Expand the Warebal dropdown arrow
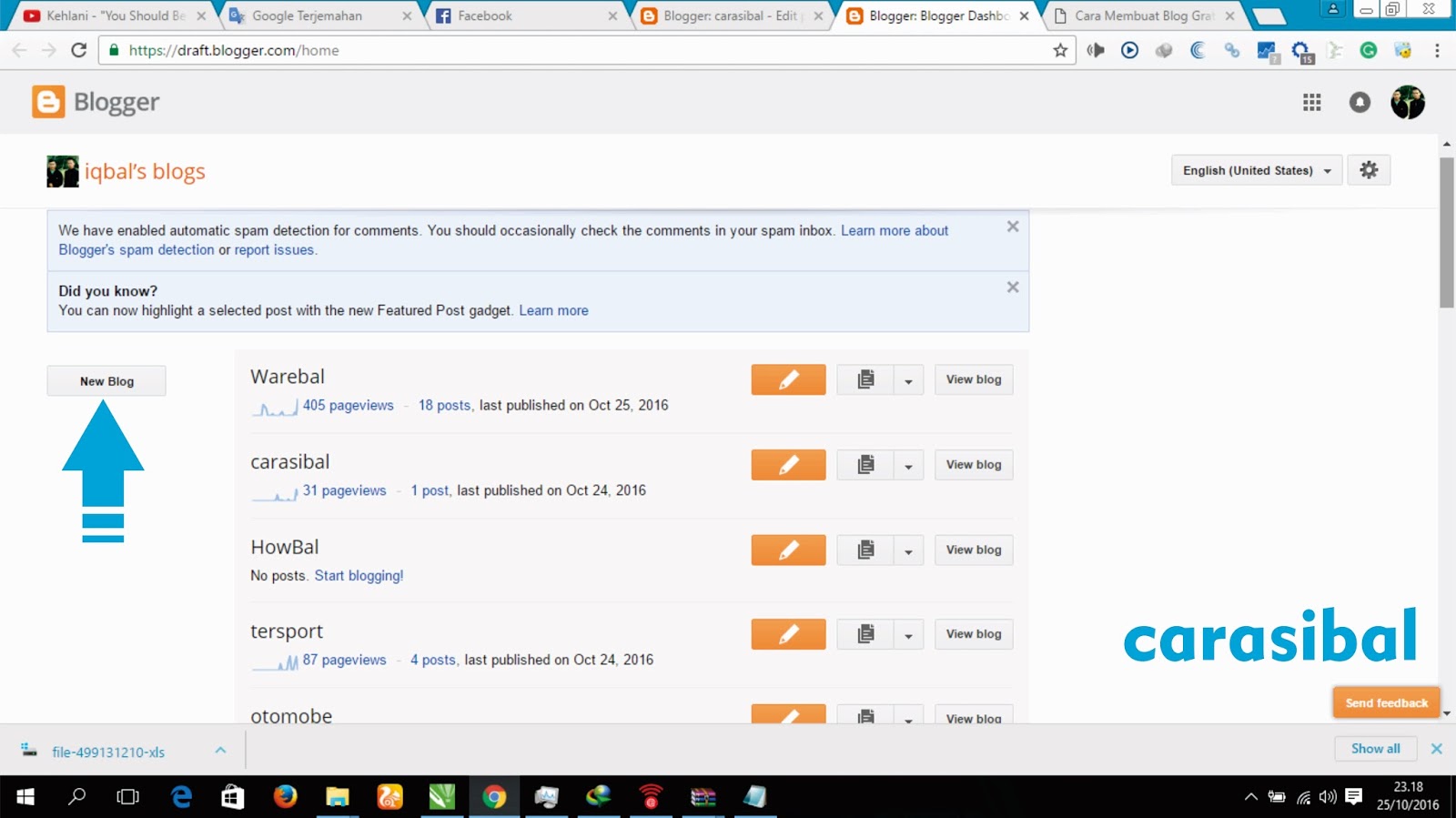1456x818 pixels. [908, 380]
